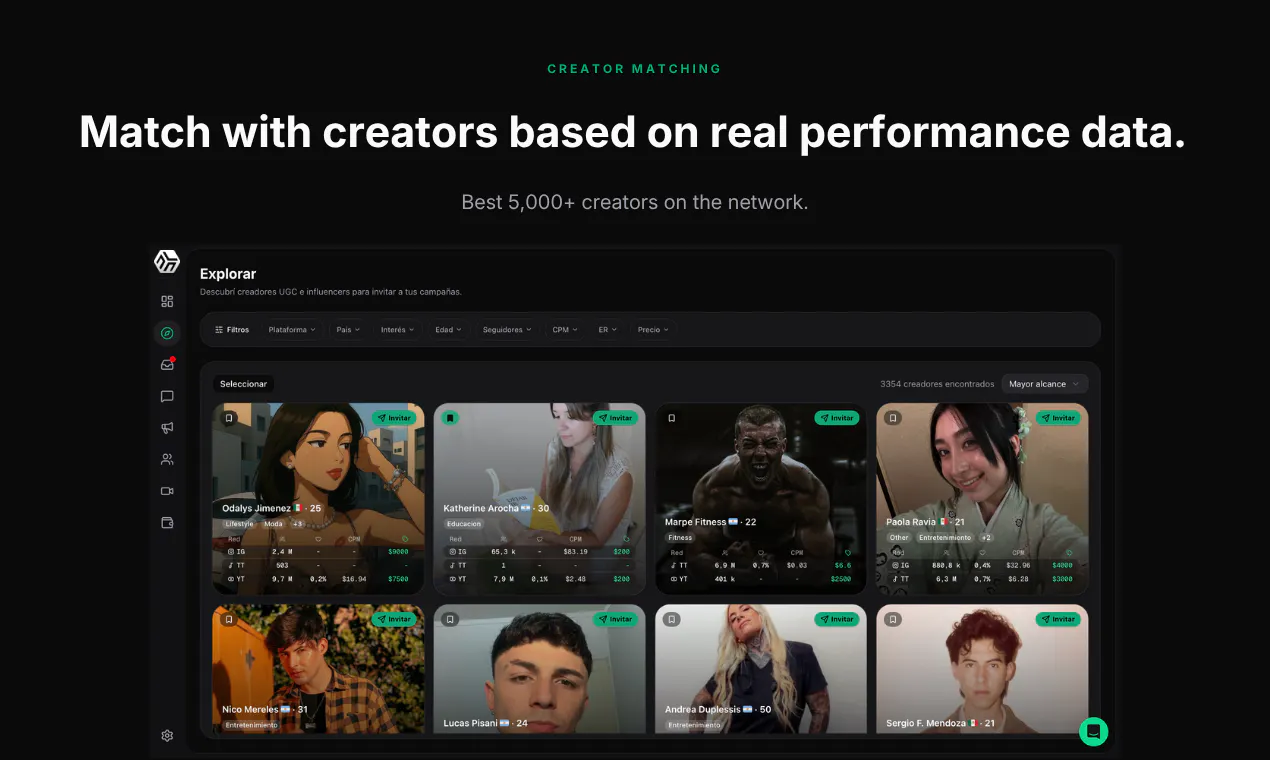Invite Lucas Pisani with Invitar button
The width and height of the screenshot is (1270, 760).
point(615,619)
